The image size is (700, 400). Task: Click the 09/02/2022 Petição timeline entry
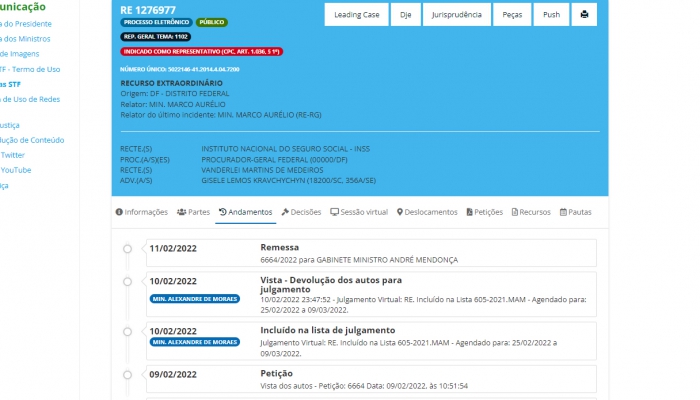[x=370, y=379]
